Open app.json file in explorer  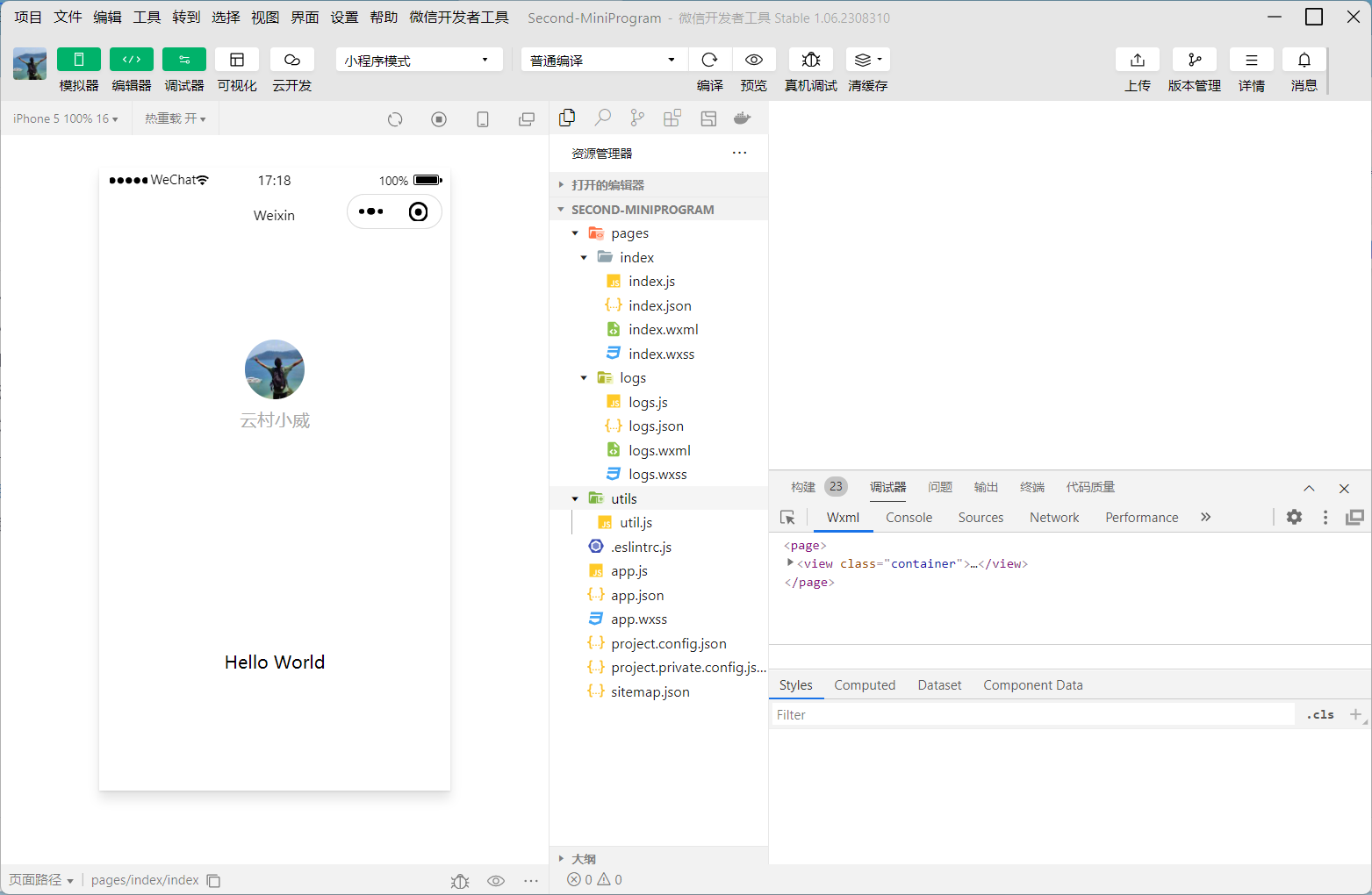[637, 595]
